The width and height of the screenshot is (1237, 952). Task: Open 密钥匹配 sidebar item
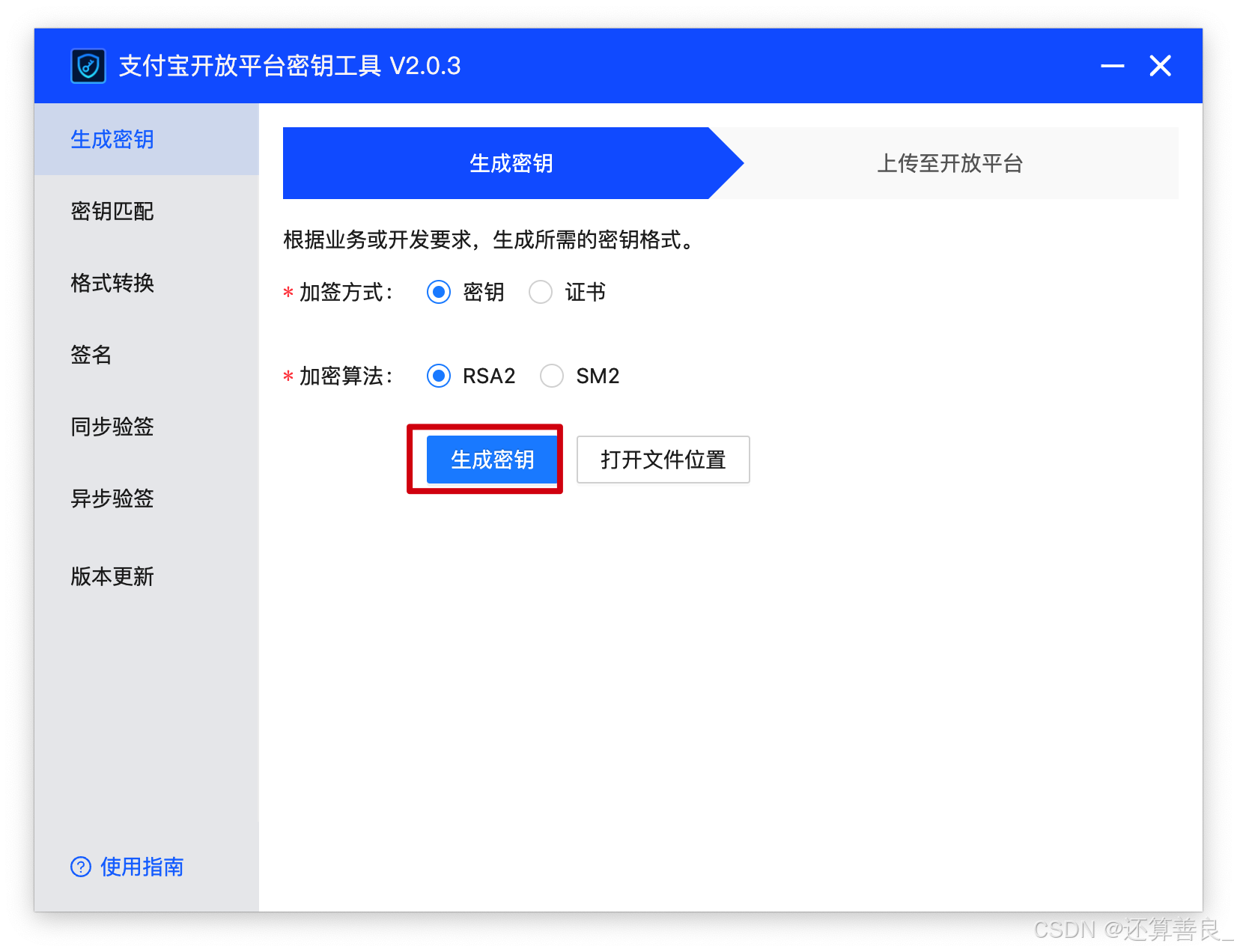147,211
